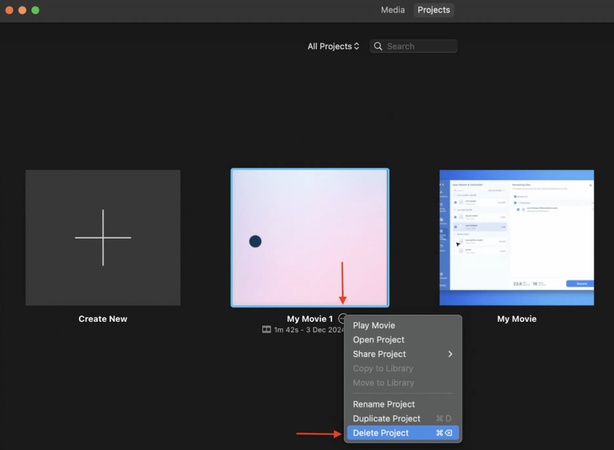
Task: Open the Share Project submenu
Action: pyautogui.click(x=403, y=354)
